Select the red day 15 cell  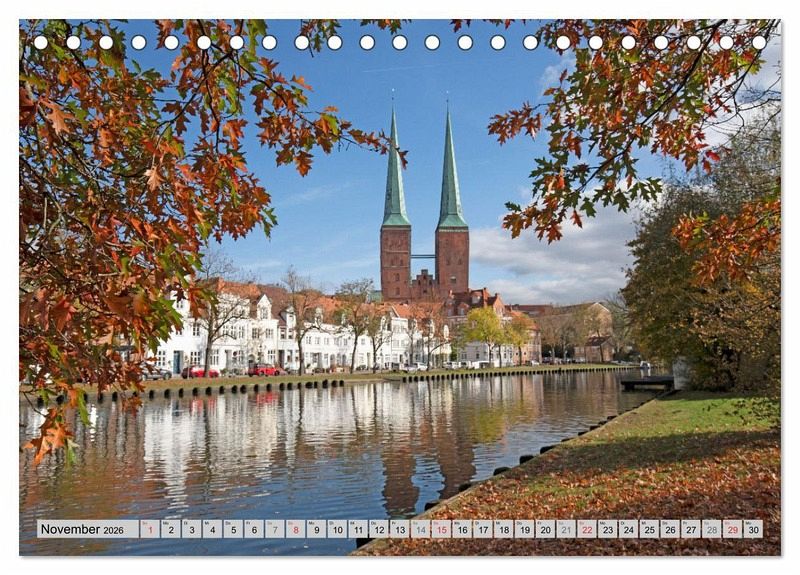click(x=441, y=529)
